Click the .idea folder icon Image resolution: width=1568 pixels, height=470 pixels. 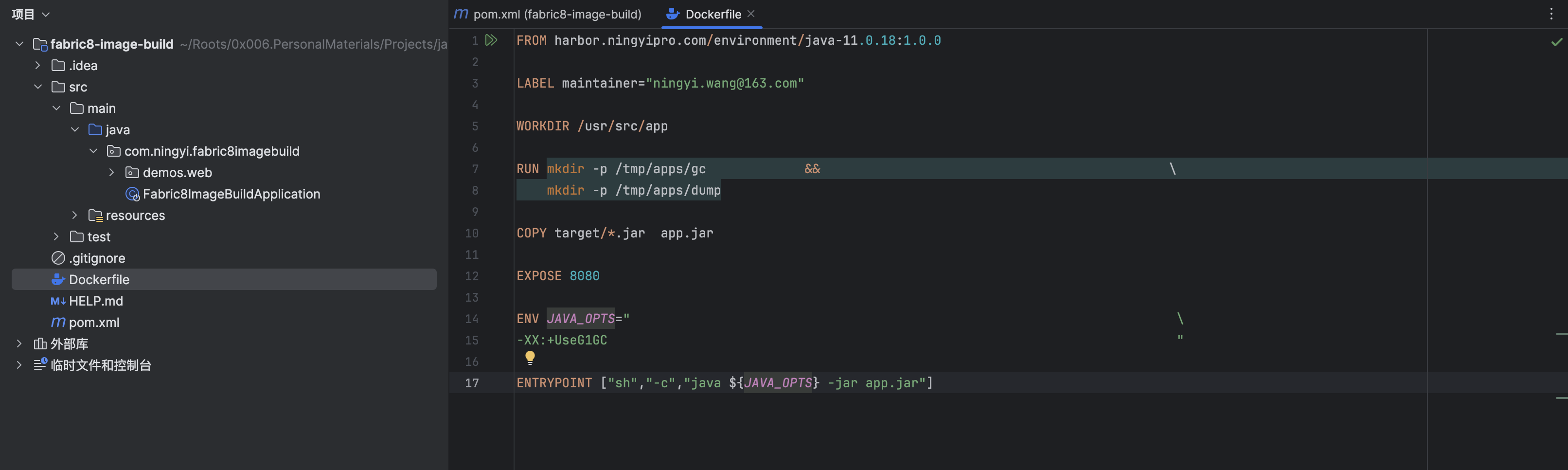[x=58, y=65]
